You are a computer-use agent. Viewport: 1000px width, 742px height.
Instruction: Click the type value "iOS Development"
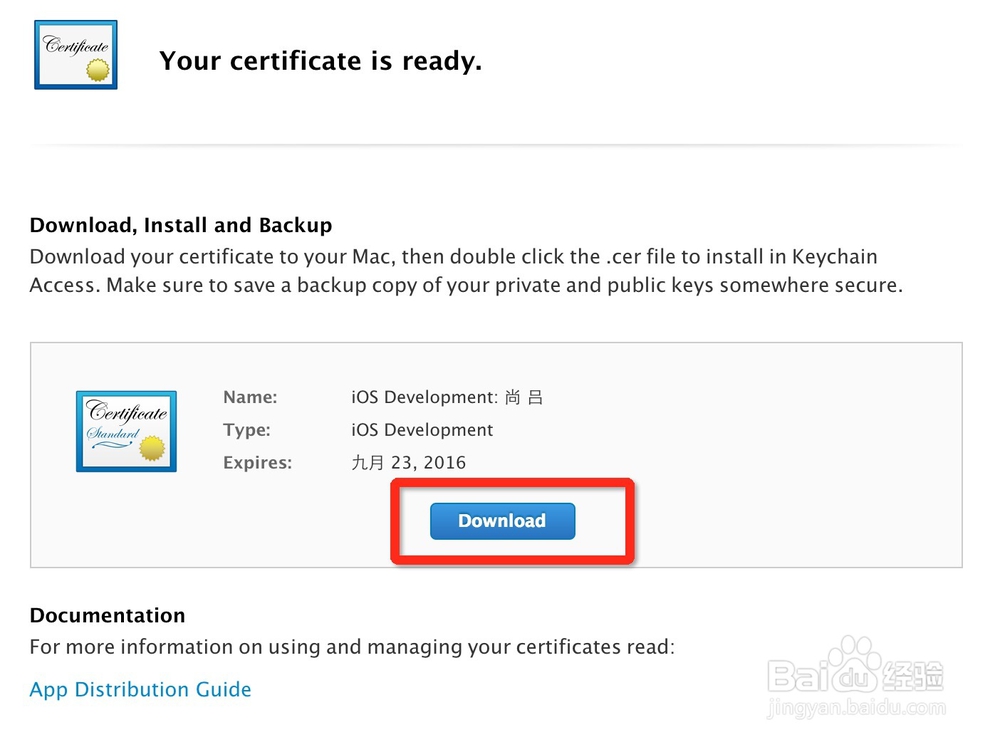(422, 430)
